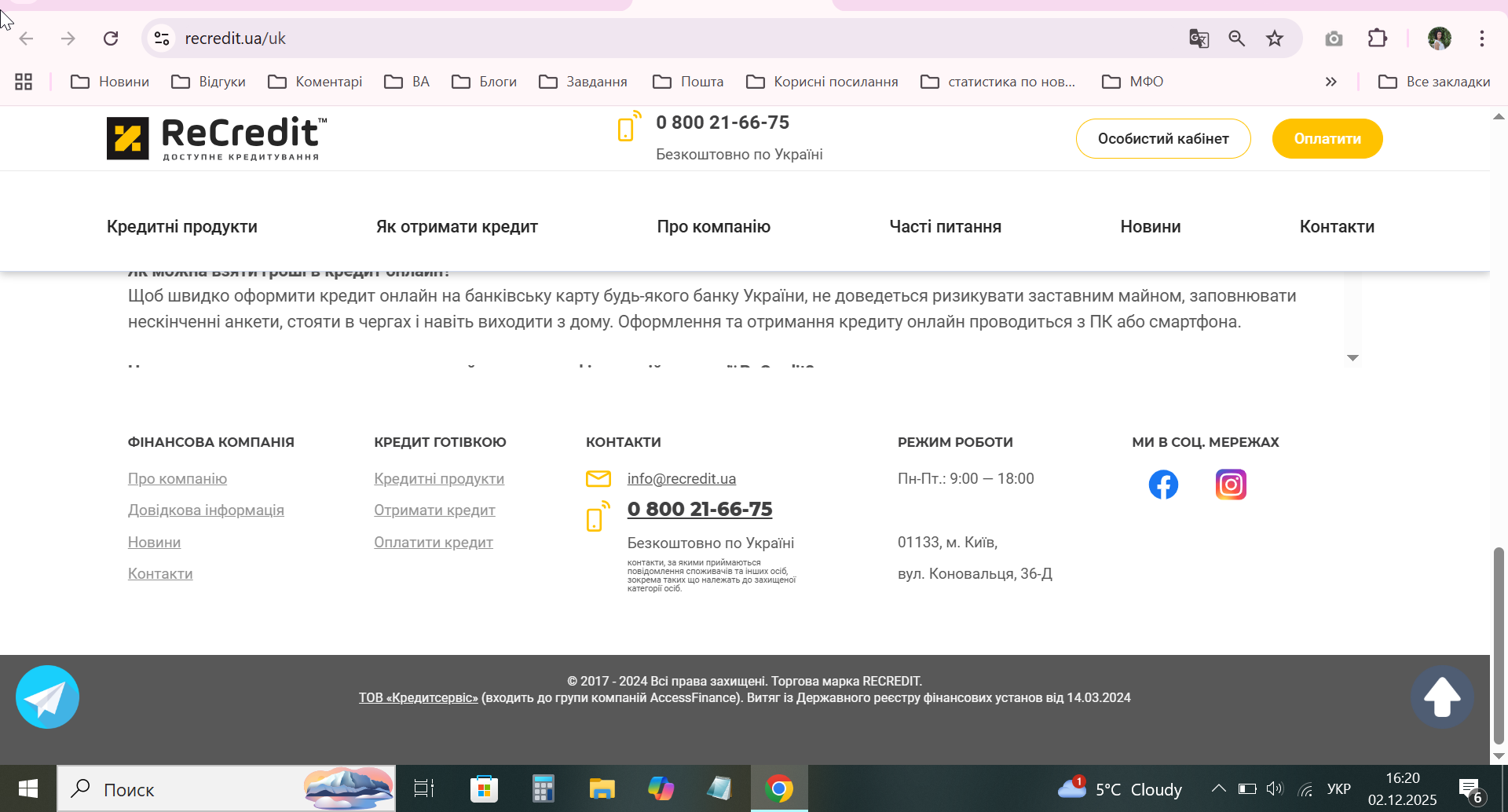
Task: Open the zoom magnifier icon
Action: pos(1237,38)
